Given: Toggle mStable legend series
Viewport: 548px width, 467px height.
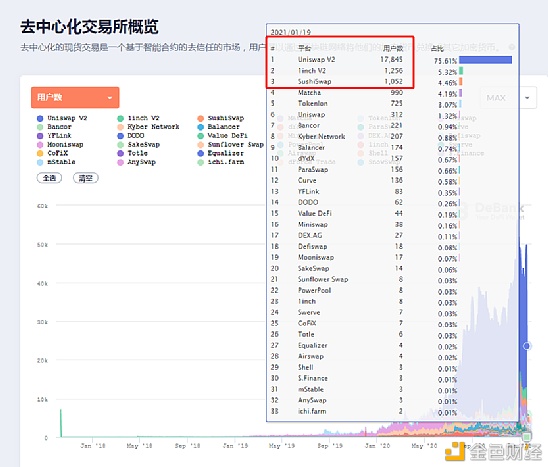Looking at the screenshot, I should click(x=56, y=162).
